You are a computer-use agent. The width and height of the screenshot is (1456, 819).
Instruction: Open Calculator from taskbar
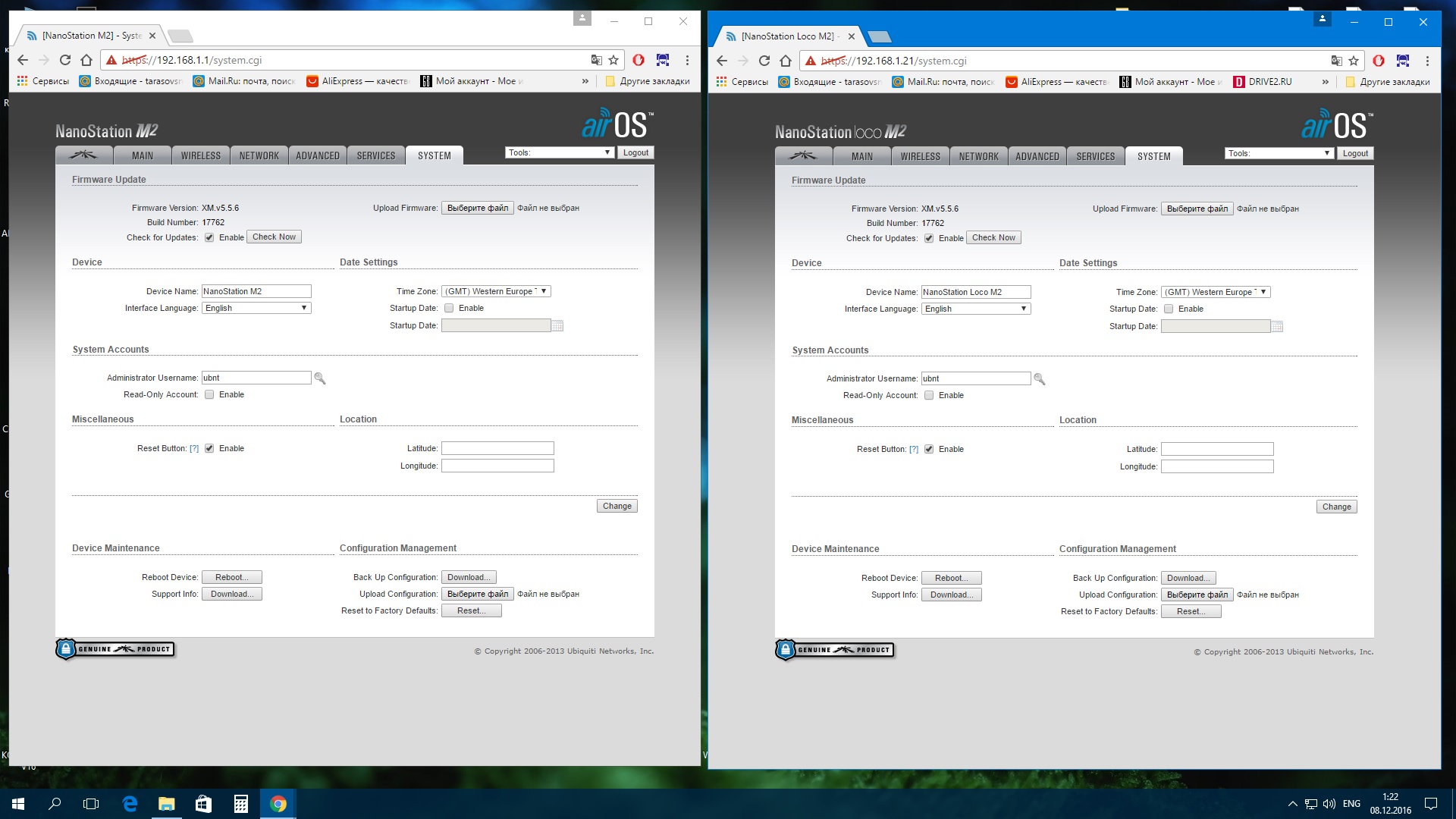tap(240, 804)
